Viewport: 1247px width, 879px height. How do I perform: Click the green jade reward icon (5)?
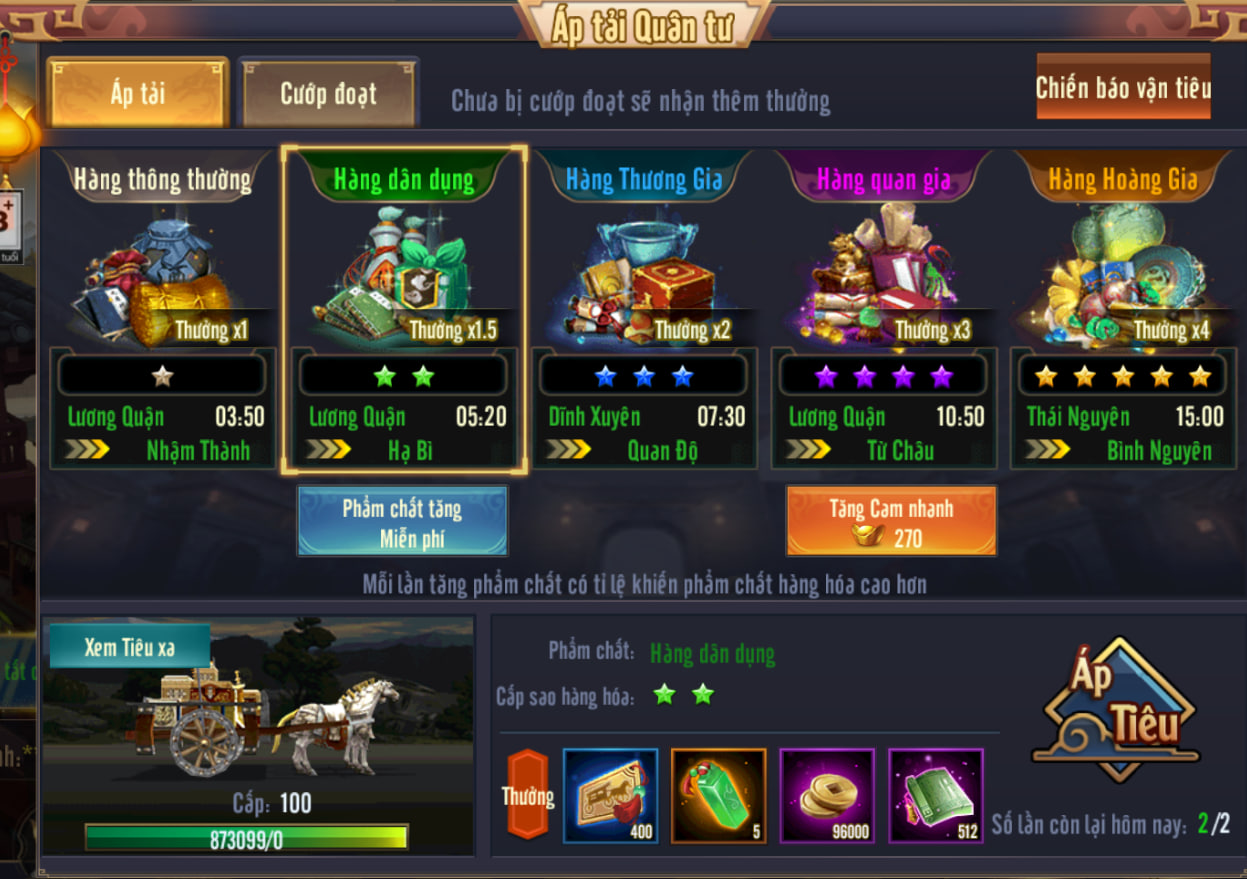point(719,795)
